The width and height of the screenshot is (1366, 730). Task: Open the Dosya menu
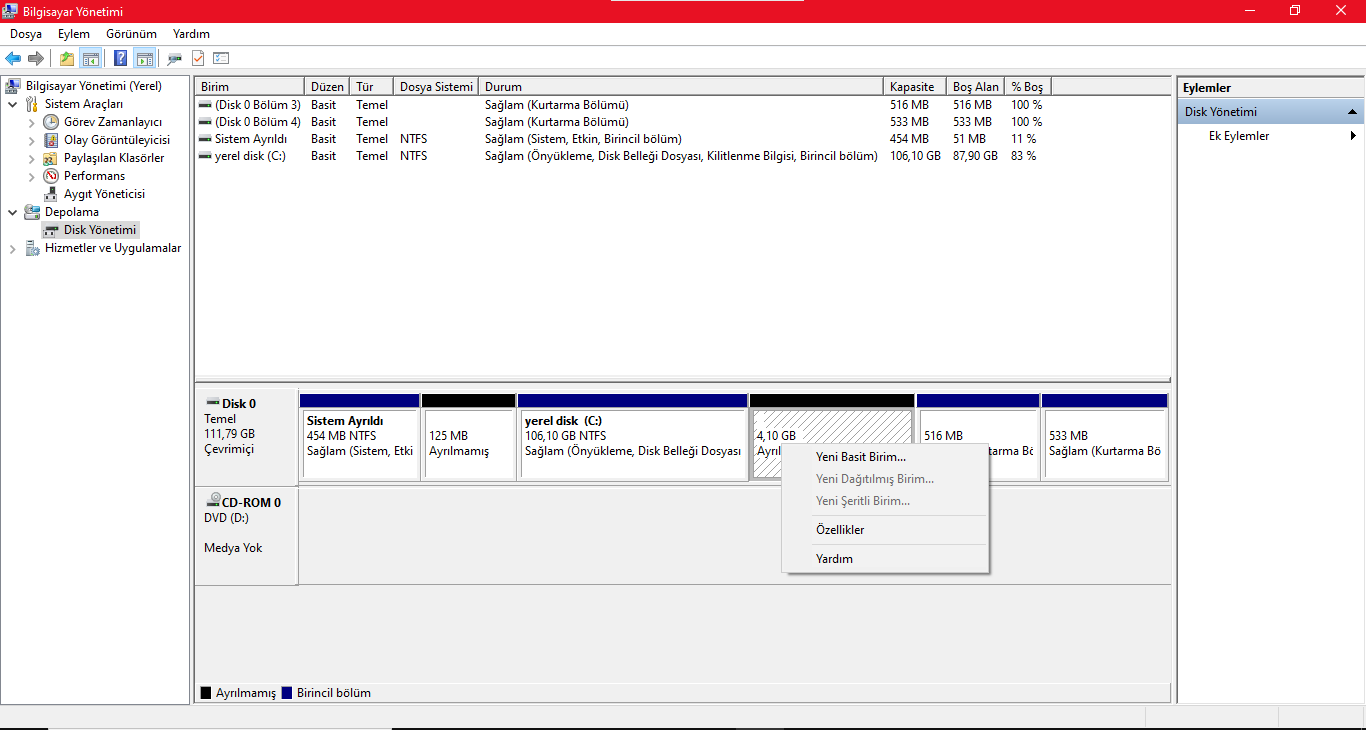[x=26, y=34]
